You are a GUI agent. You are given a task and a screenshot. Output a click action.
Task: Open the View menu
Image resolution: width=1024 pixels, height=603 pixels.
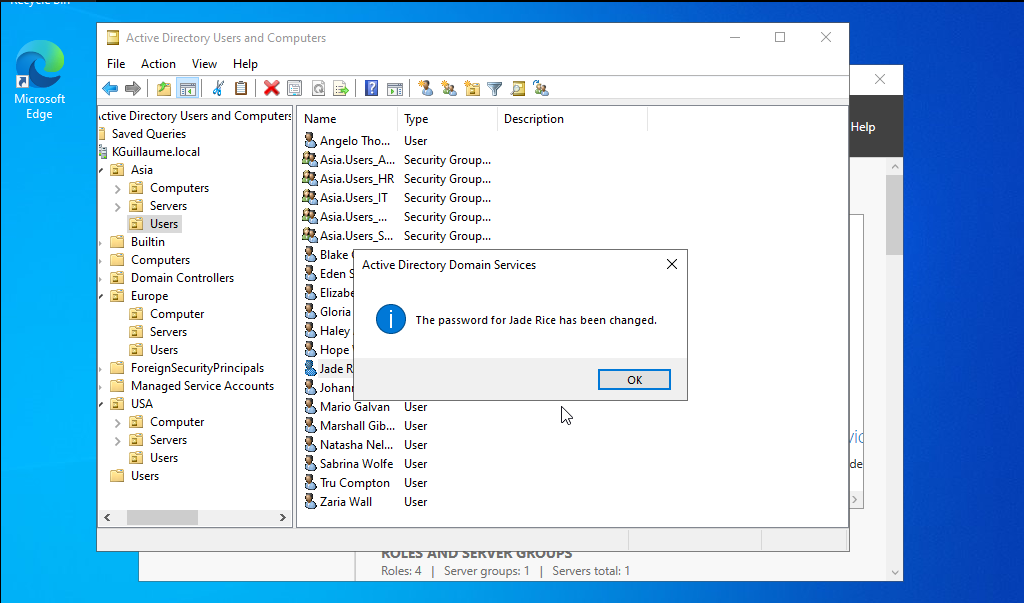coord(204,63)
